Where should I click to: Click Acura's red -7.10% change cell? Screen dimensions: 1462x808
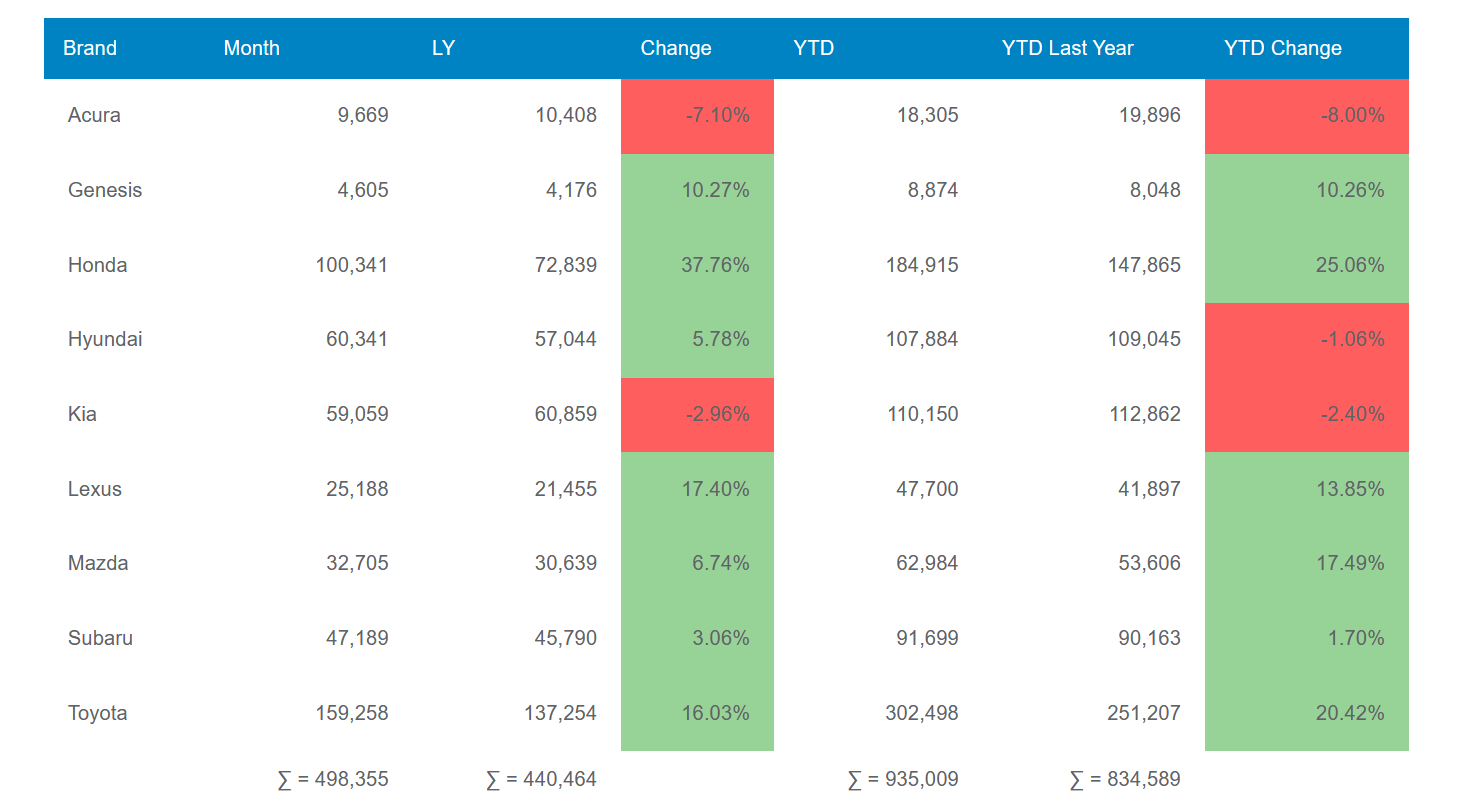tap(698, 115)
